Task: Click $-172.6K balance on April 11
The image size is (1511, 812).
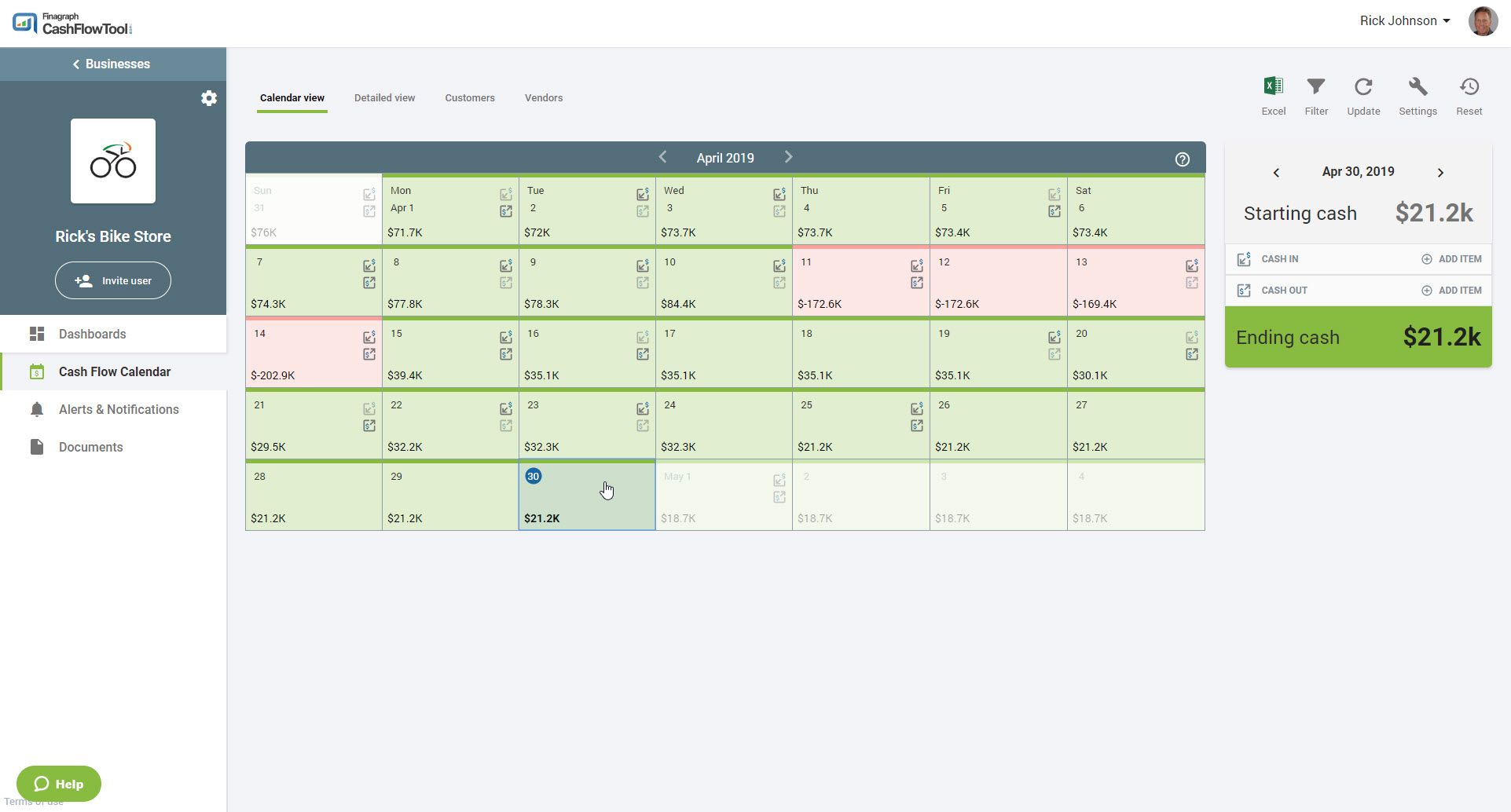Action: pos(820,304)
